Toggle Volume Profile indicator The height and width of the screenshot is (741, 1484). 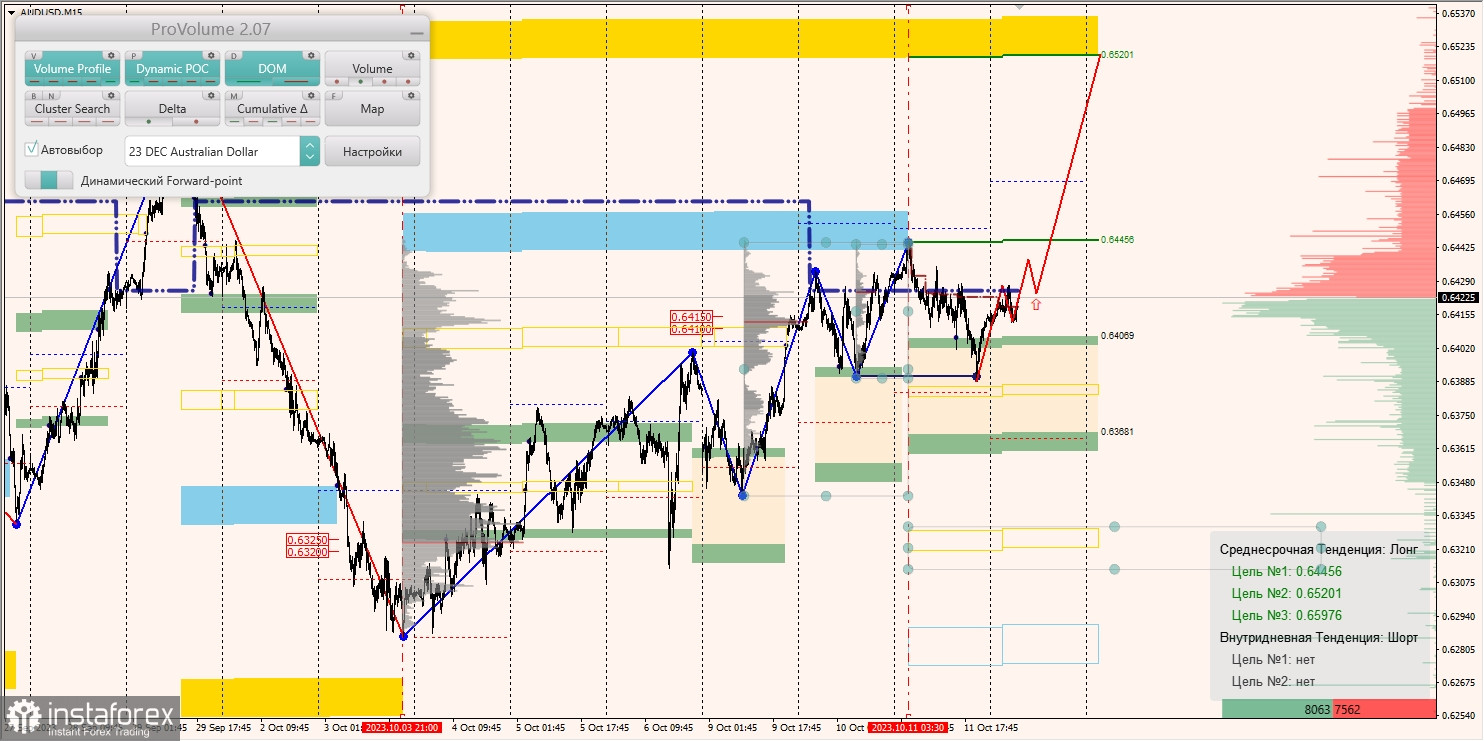point(72,69)
